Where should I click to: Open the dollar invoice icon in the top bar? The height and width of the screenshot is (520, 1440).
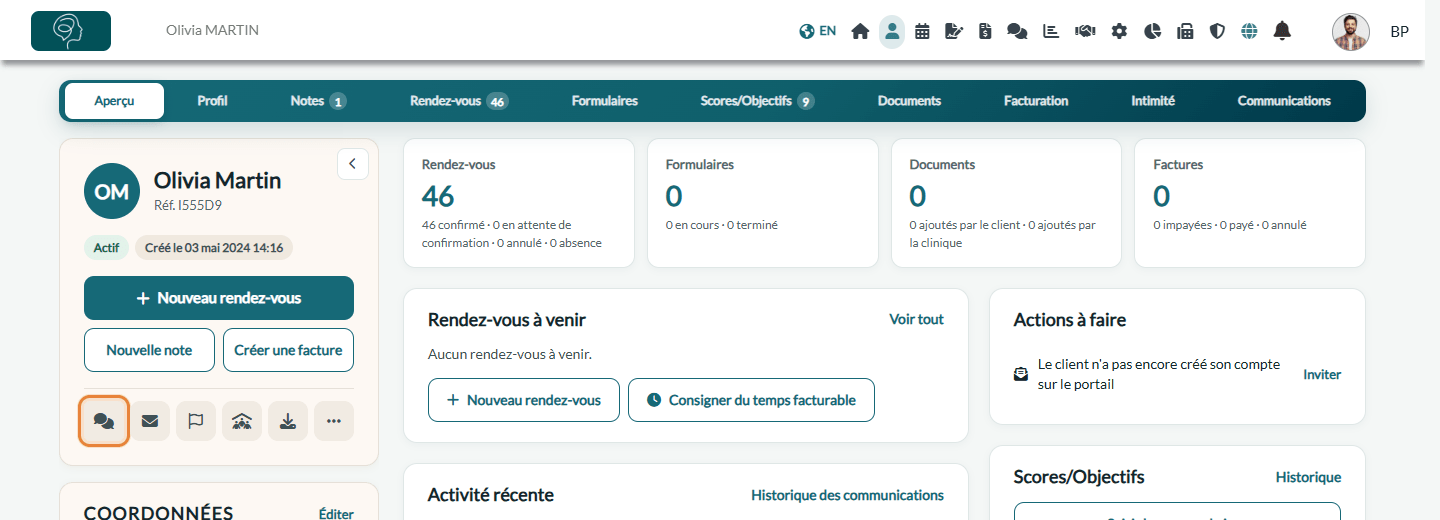(985, 31)
